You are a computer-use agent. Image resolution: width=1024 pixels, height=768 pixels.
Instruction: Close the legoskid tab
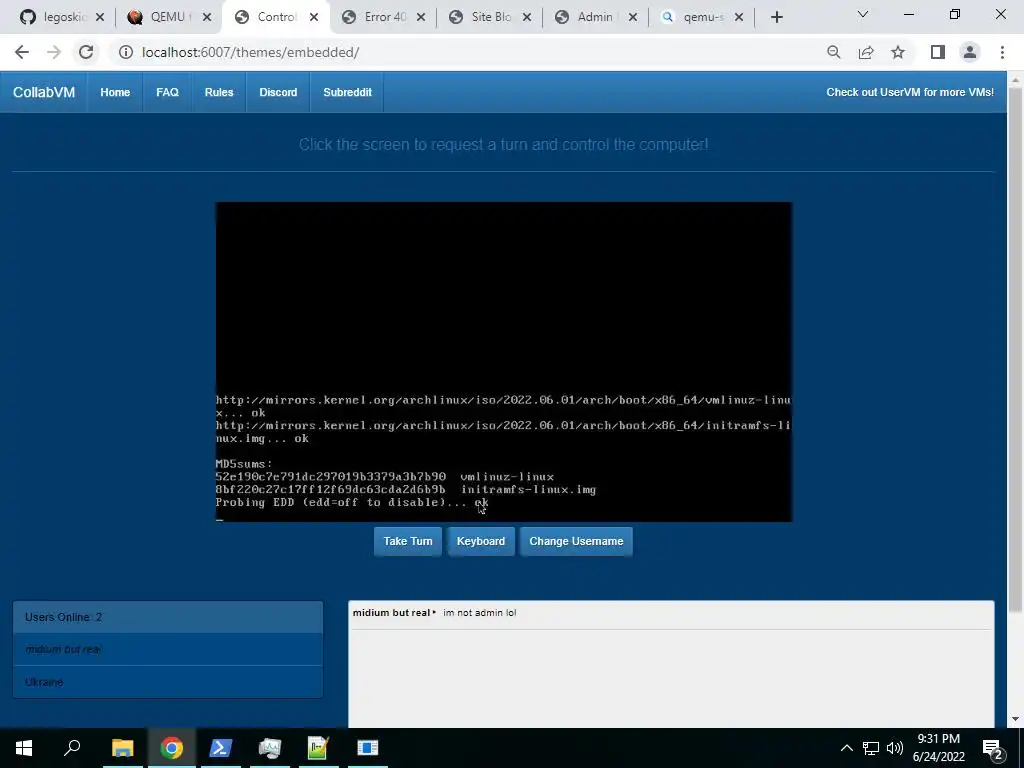(x=100, y=18)
